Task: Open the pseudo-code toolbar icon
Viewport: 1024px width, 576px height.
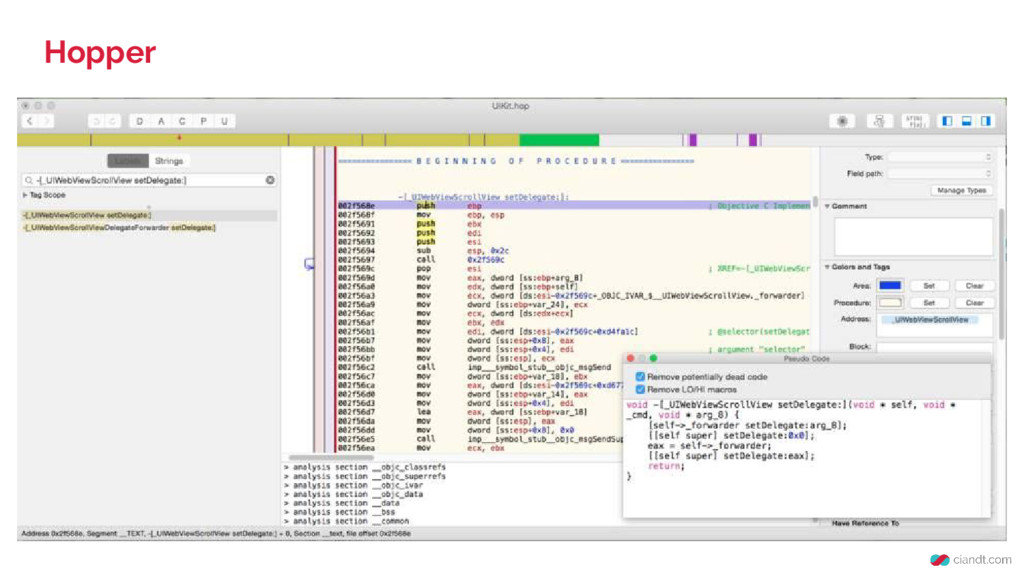Action: (x=915, y=121)
